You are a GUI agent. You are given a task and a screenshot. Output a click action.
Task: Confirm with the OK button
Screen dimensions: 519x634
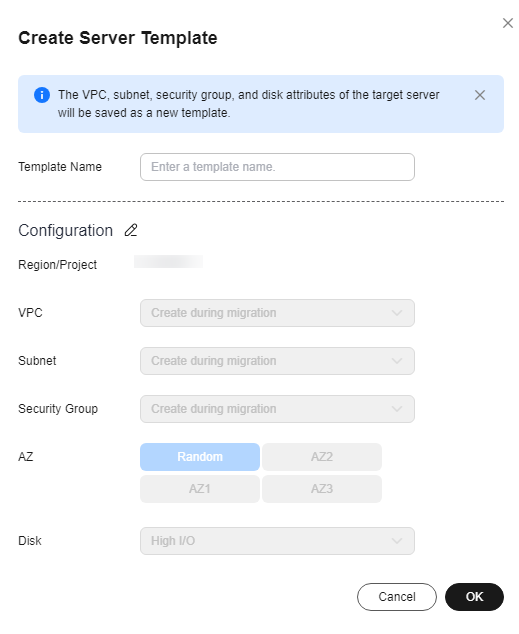475,597
